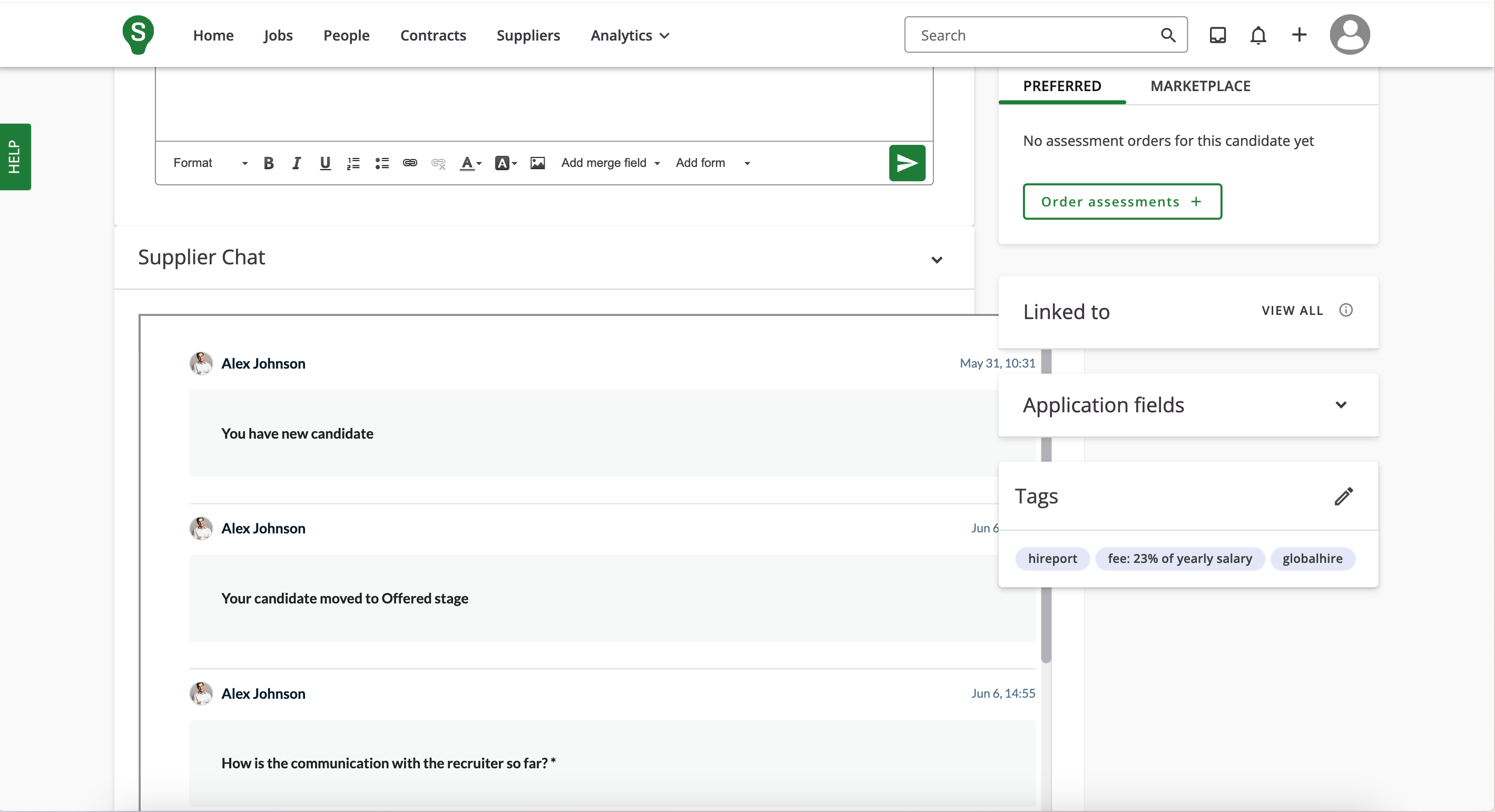Insert a numbered list
Image resolution: width=1495 pixels, height=812 pixels.
click(x=353, y=163)
